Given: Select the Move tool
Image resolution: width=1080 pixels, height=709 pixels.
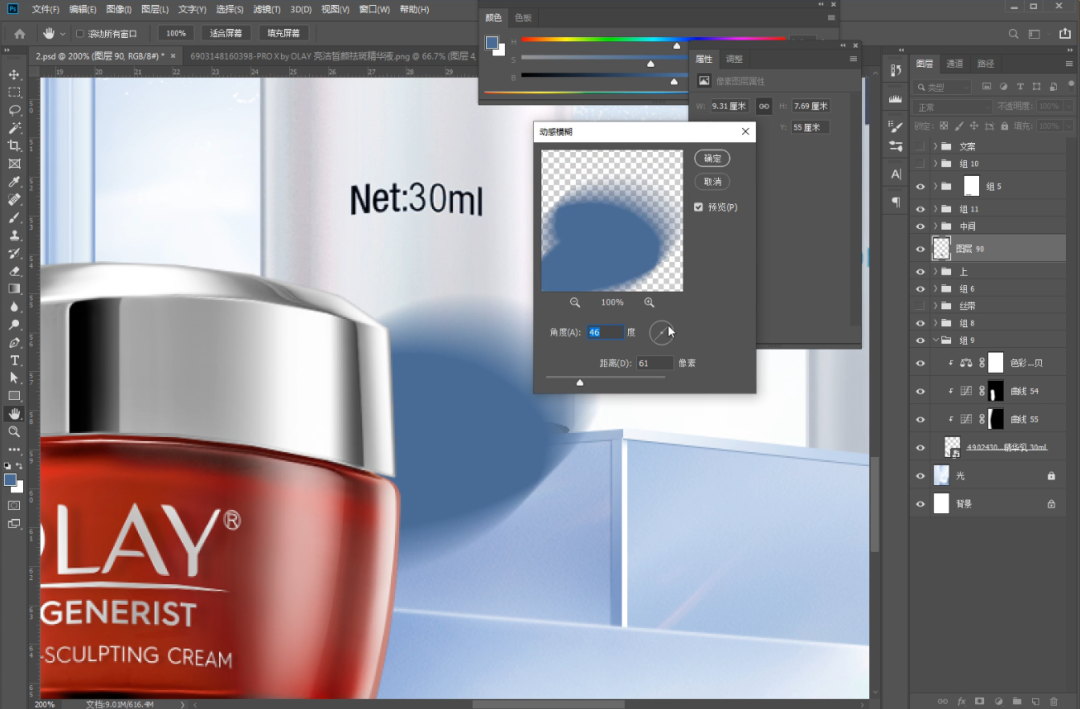Looking at the screenshot, I should coord(14,74).
